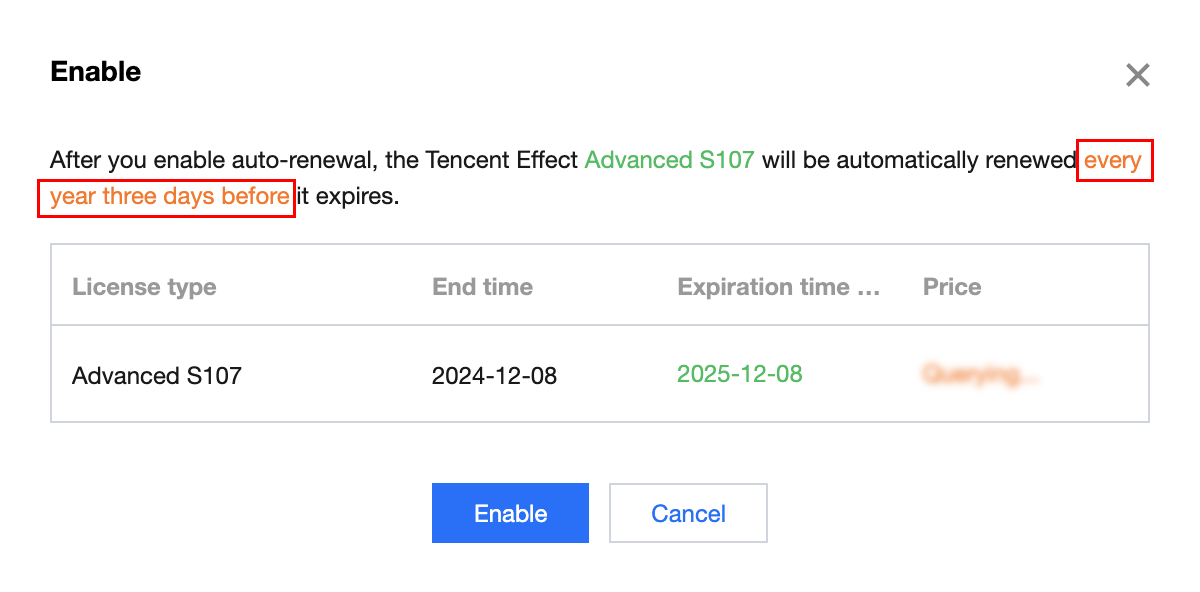Close the Enable dialog with the X icon
Screen dimensions: 1200x592
1137,75
